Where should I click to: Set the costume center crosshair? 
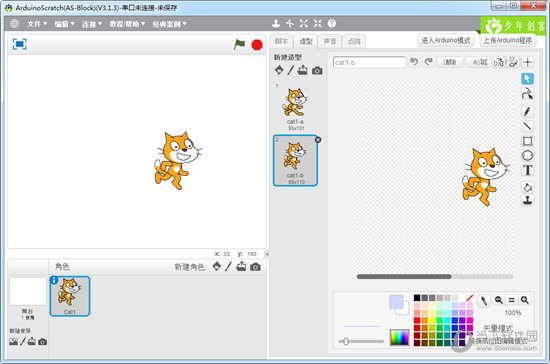(528, 62)
